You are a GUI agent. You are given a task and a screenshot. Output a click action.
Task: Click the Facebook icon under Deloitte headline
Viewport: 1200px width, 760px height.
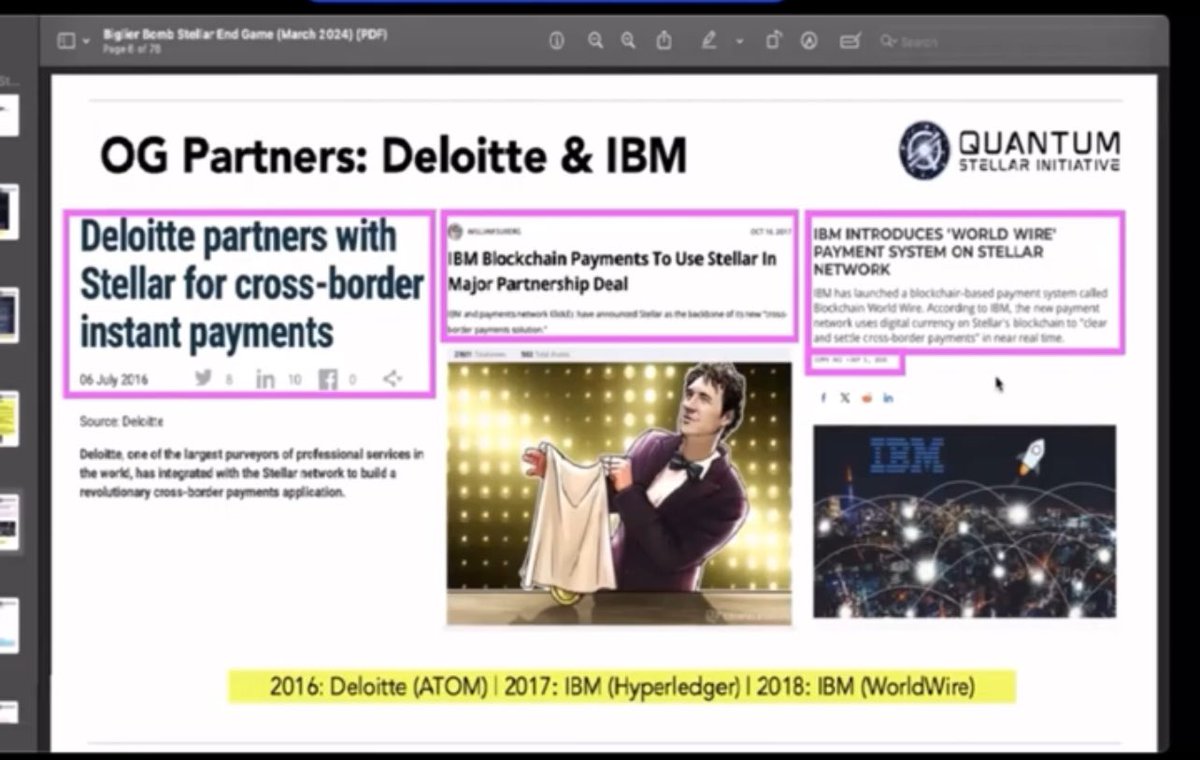[x=328, y=379]
